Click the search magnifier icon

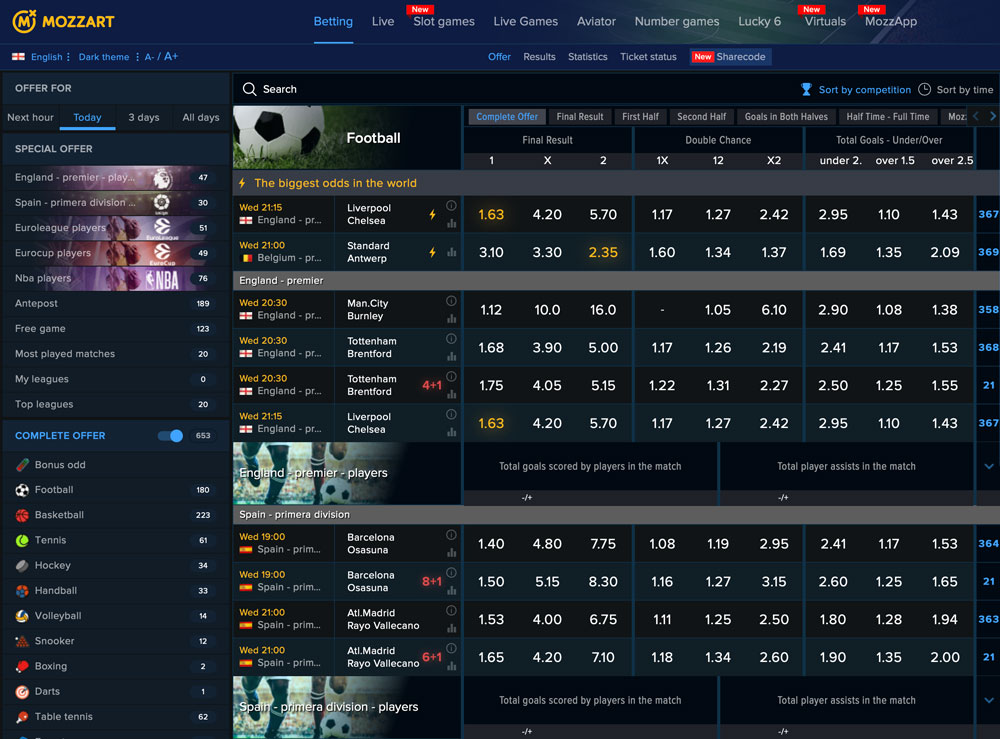(x=249, y=89)
